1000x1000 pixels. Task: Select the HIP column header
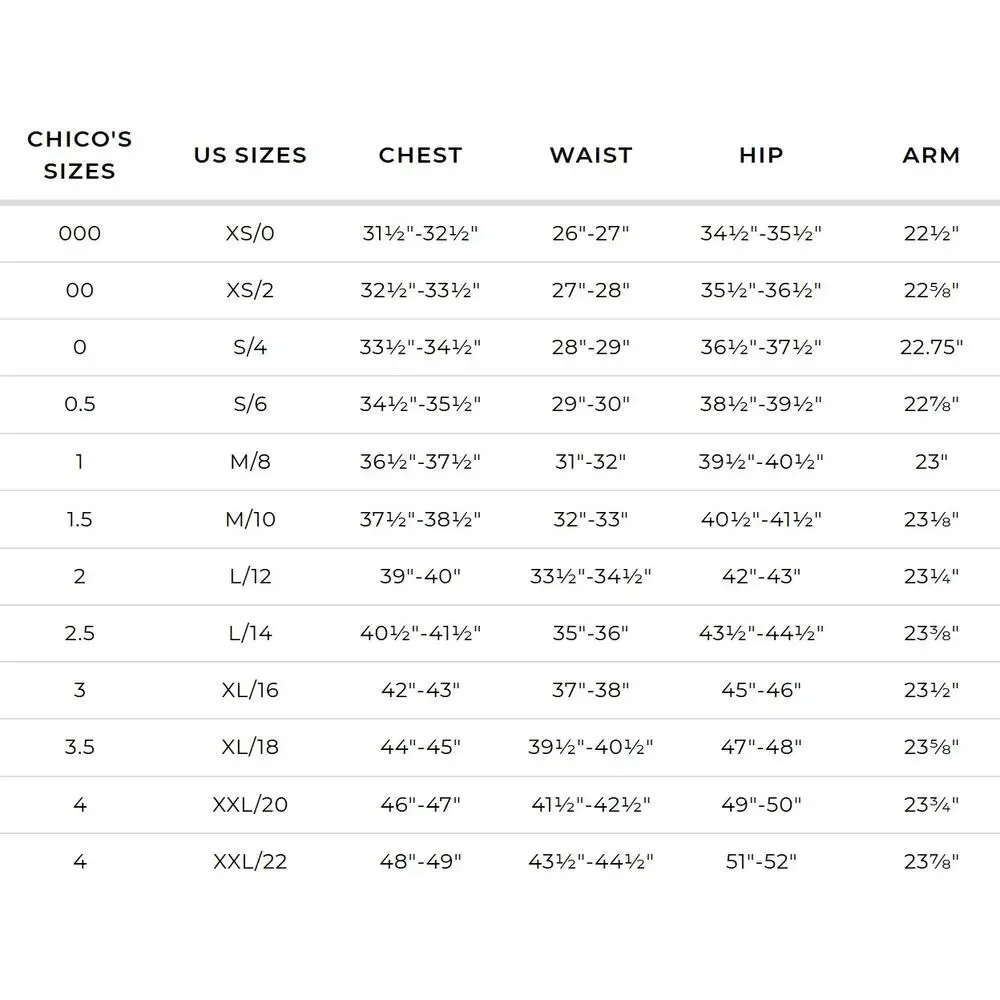(761, 155)
